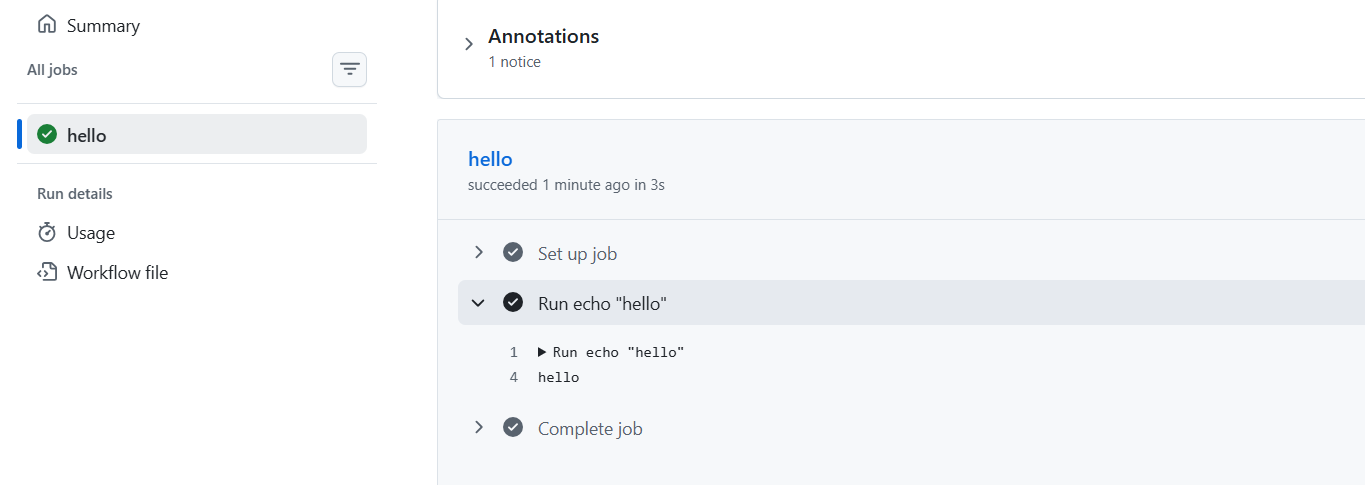Click the Set up job checkmark icon
The image size is (1365, 485).
tap(513, 252)
